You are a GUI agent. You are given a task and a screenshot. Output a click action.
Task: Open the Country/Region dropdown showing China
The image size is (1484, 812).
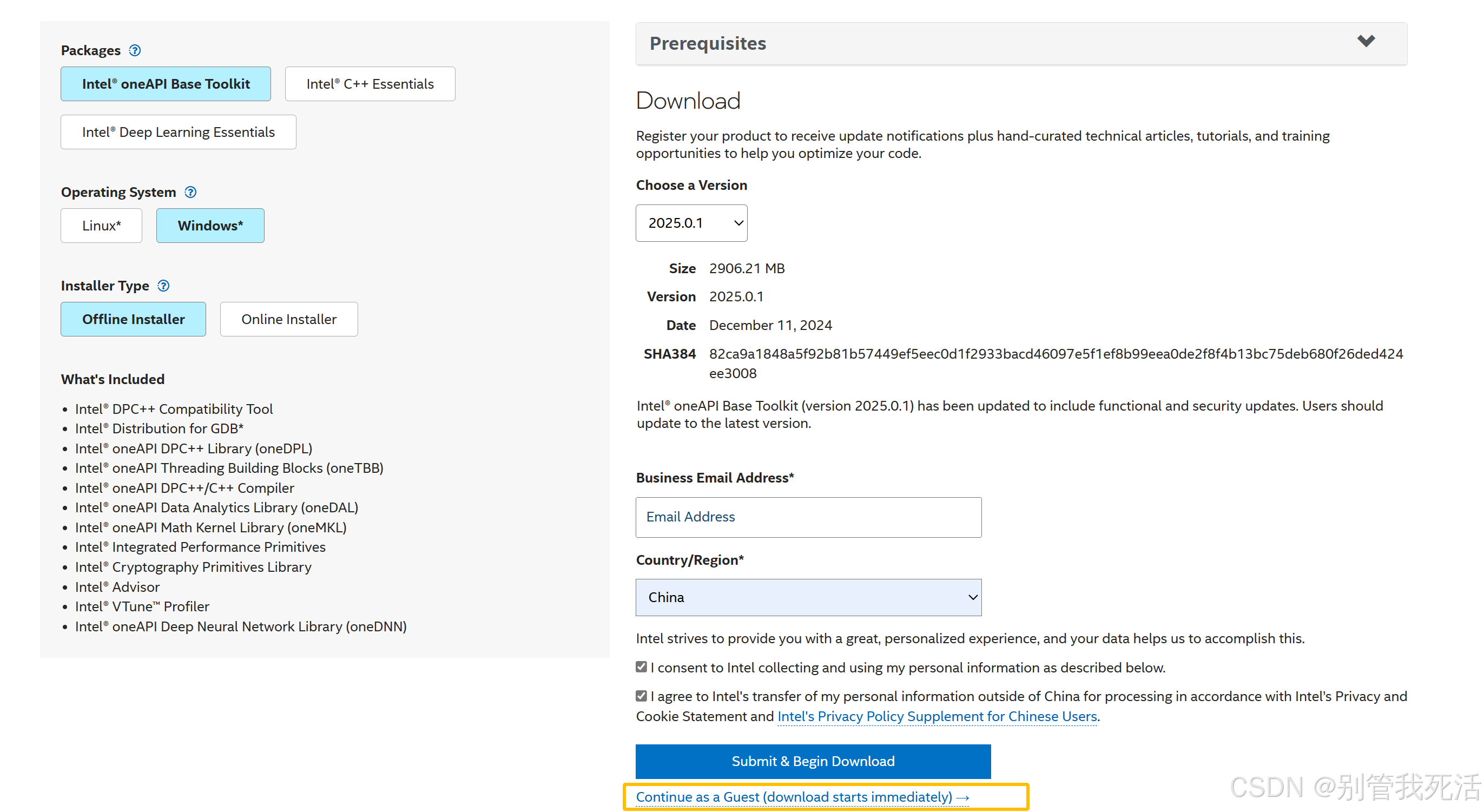[808, 597]
